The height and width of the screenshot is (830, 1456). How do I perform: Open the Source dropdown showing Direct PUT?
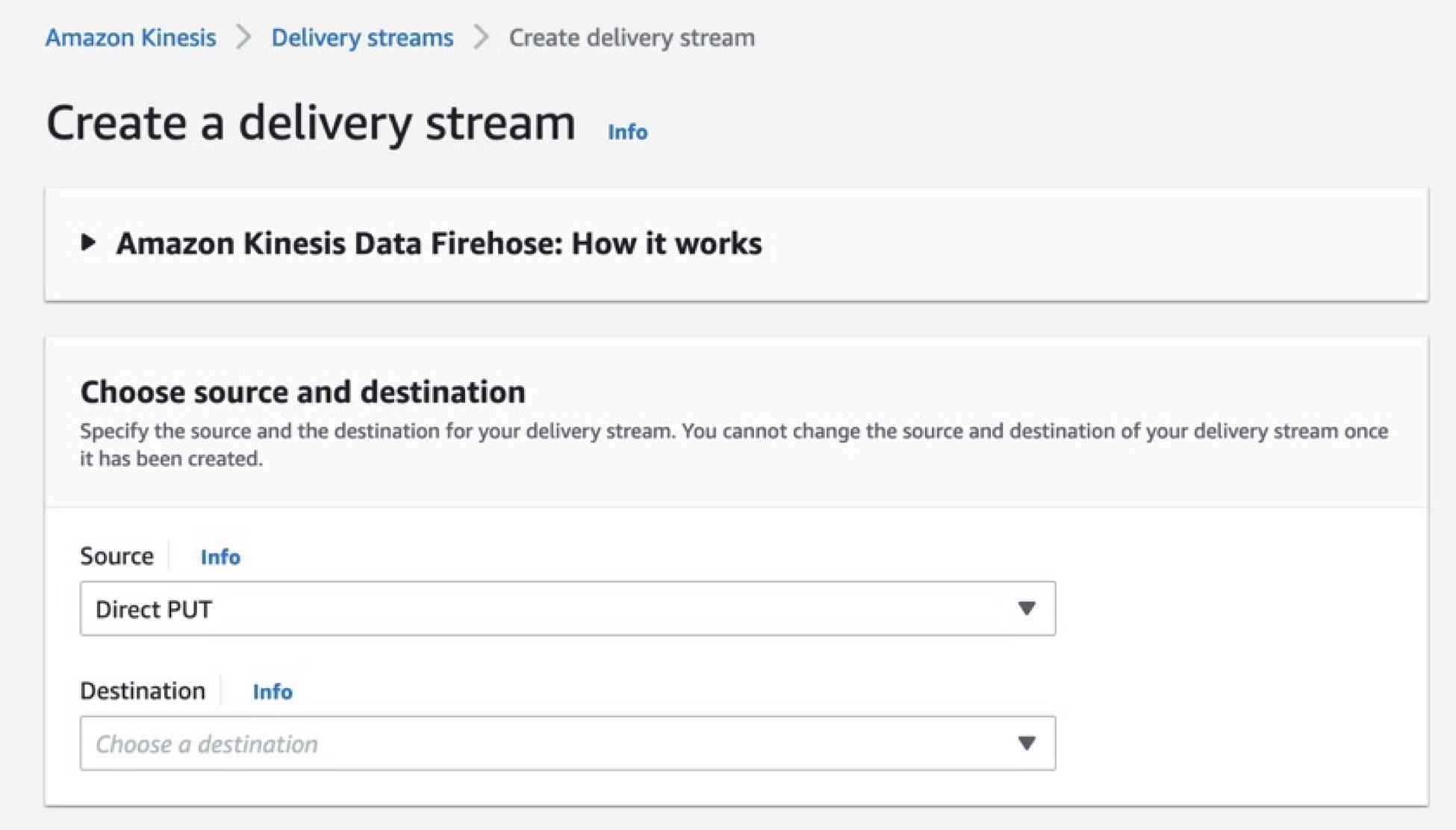click(567, 608)
